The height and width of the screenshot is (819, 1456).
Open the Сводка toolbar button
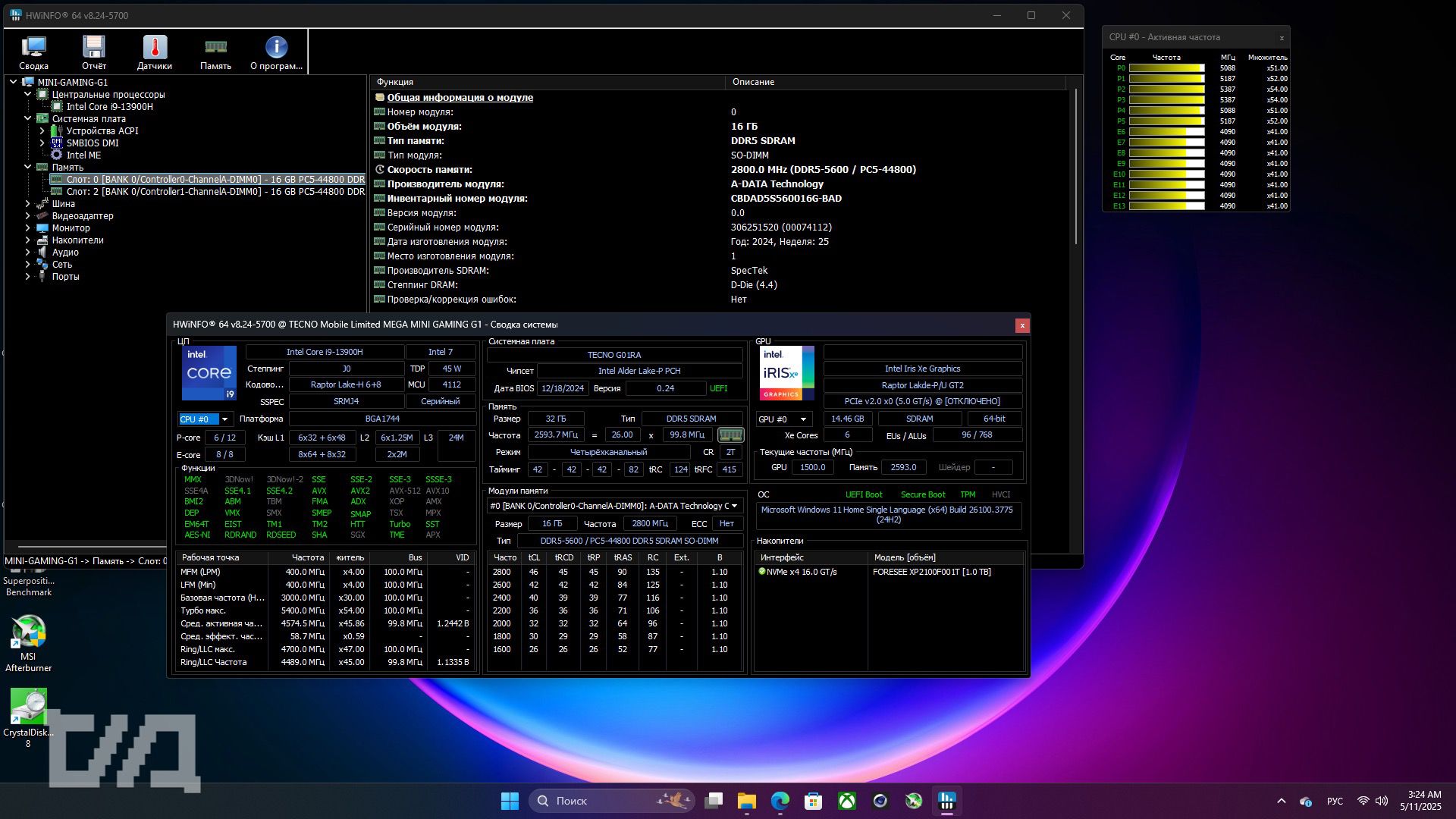click(33, 53)
